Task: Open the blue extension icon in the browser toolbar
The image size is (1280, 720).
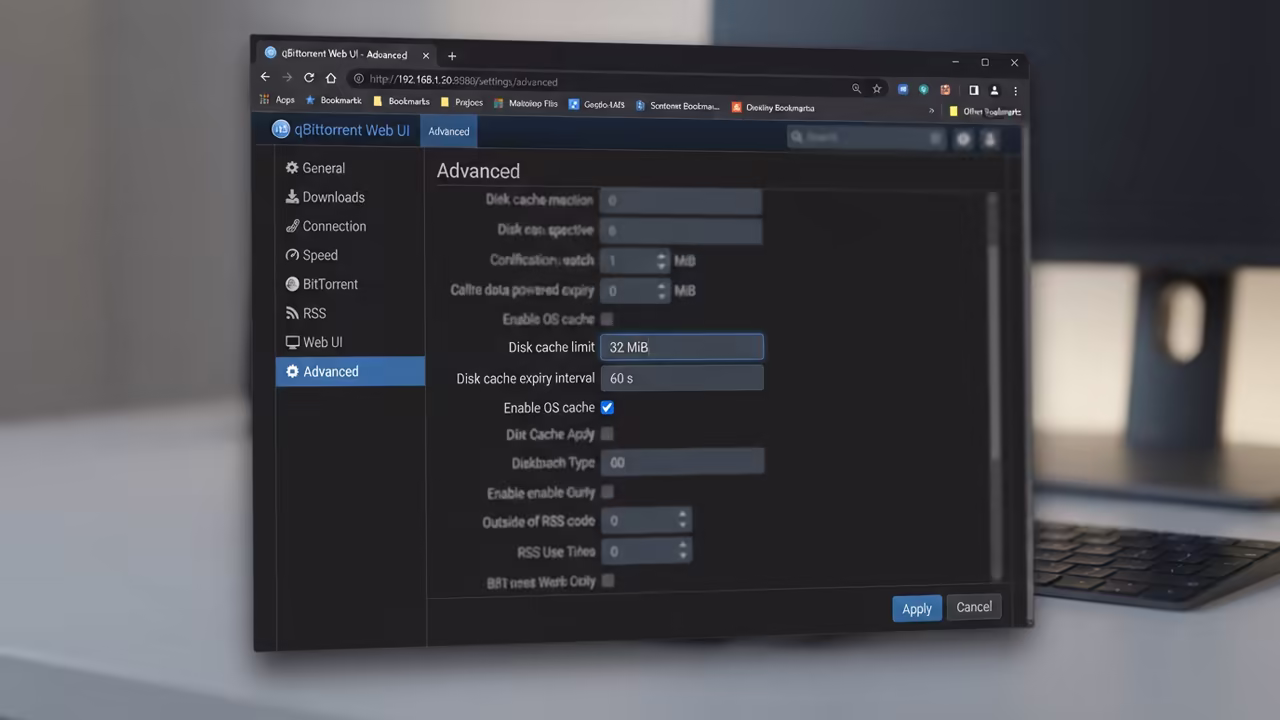Action: [903, 89]
